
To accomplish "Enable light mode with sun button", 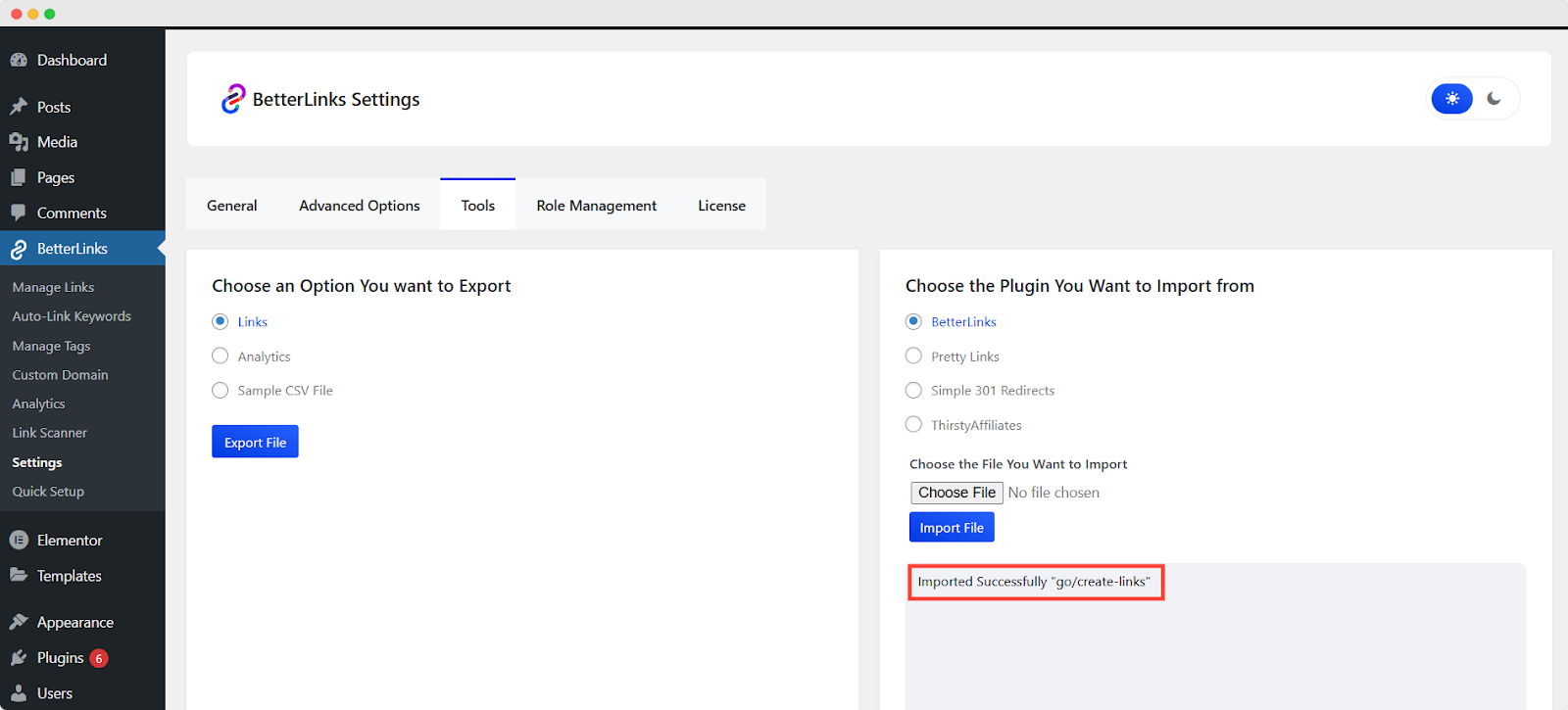I will tap(1451, 99).
